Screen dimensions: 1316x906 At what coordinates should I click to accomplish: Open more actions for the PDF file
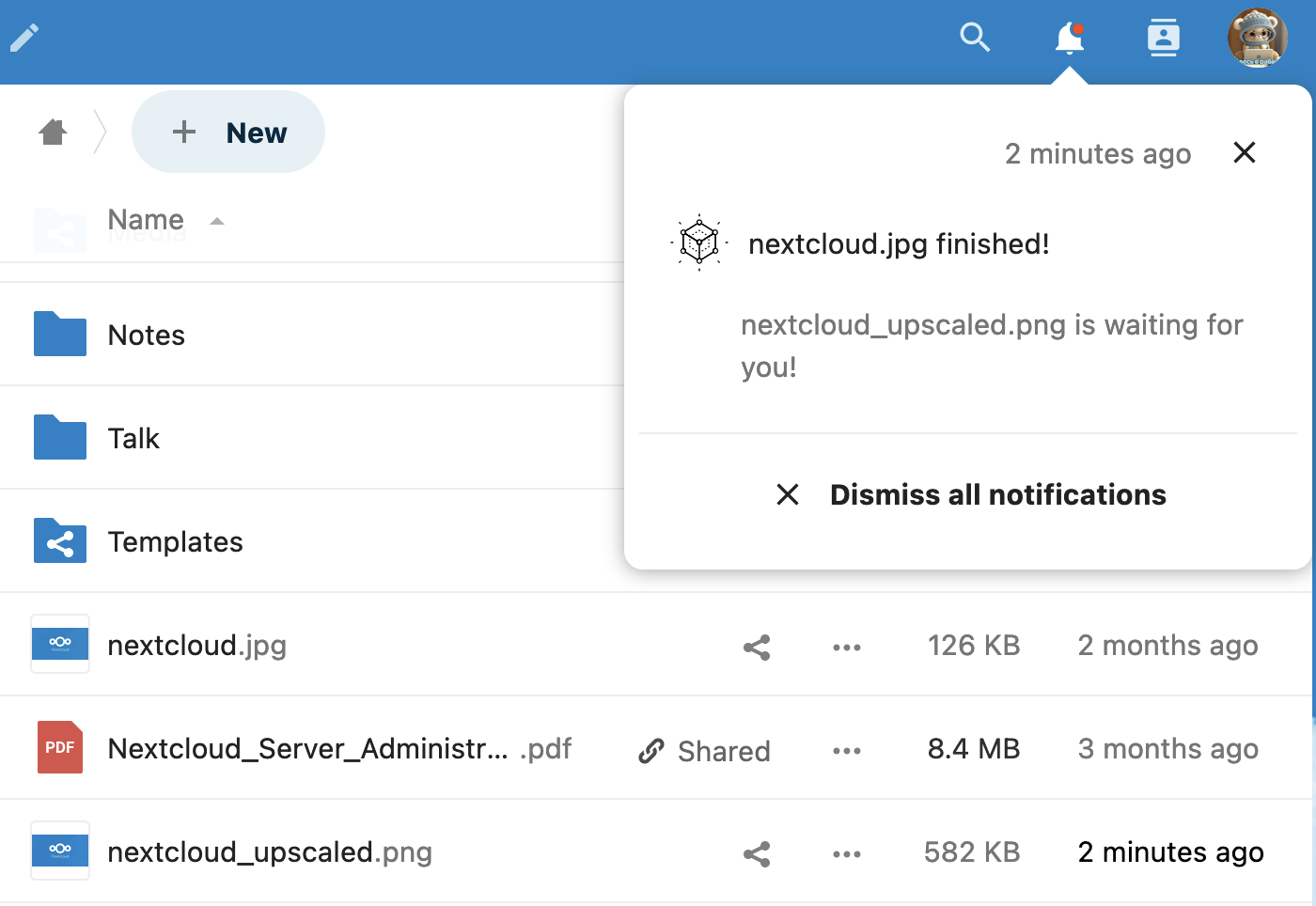(847, 750)
